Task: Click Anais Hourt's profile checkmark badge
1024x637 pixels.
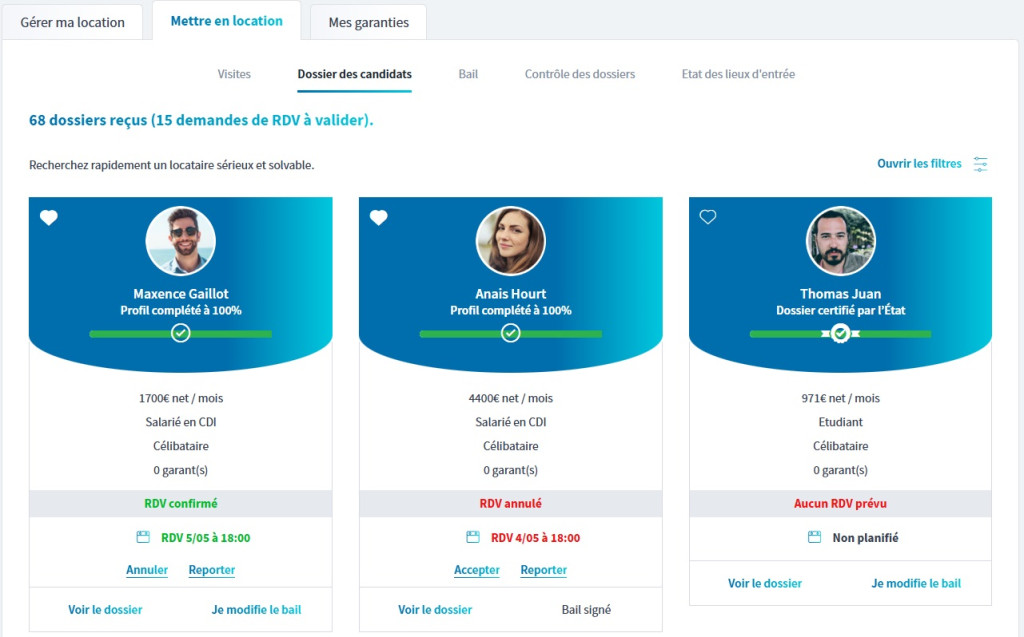Action: pos(510,333)
